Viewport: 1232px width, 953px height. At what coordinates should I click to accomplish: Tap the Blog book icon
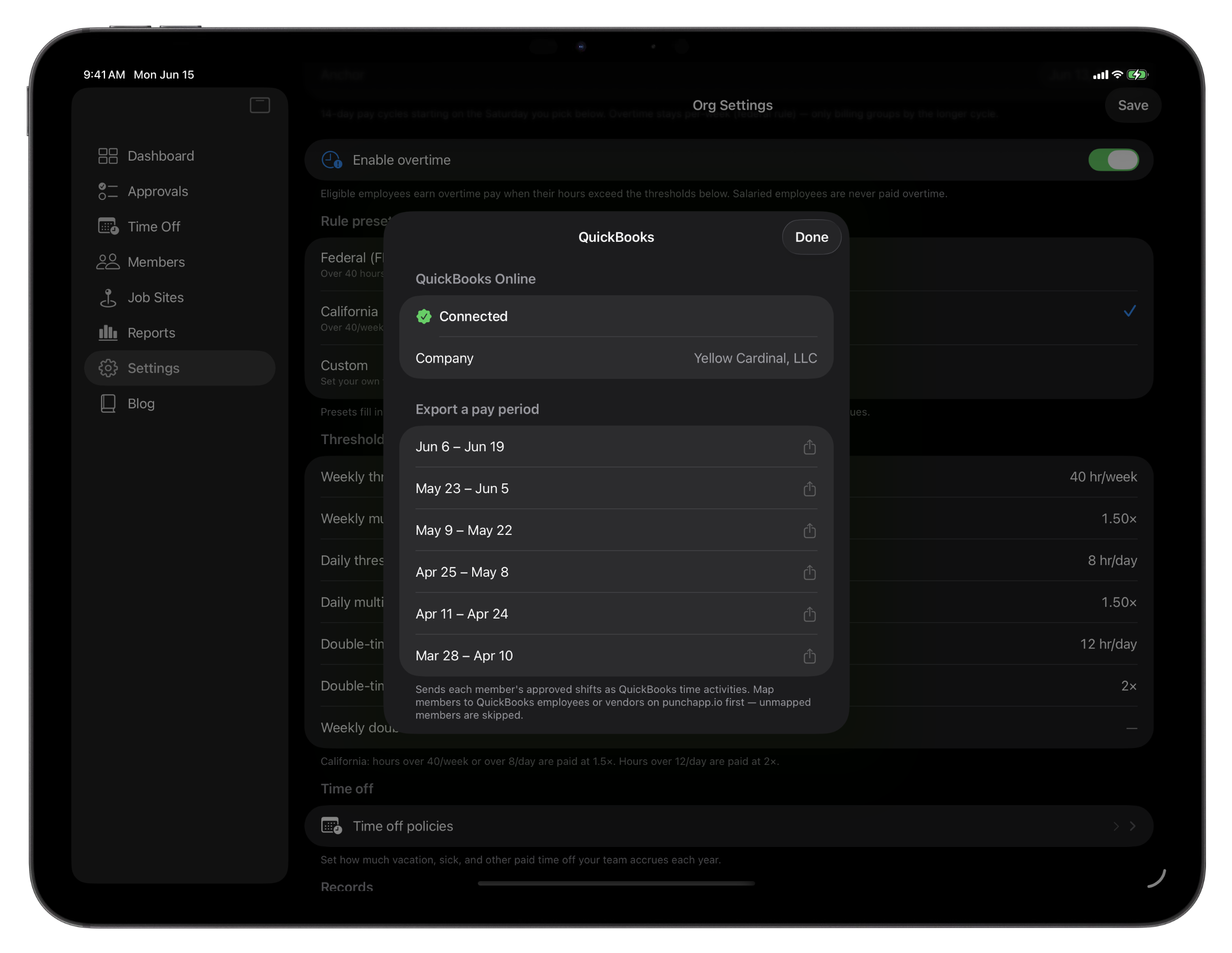[108, 404]
